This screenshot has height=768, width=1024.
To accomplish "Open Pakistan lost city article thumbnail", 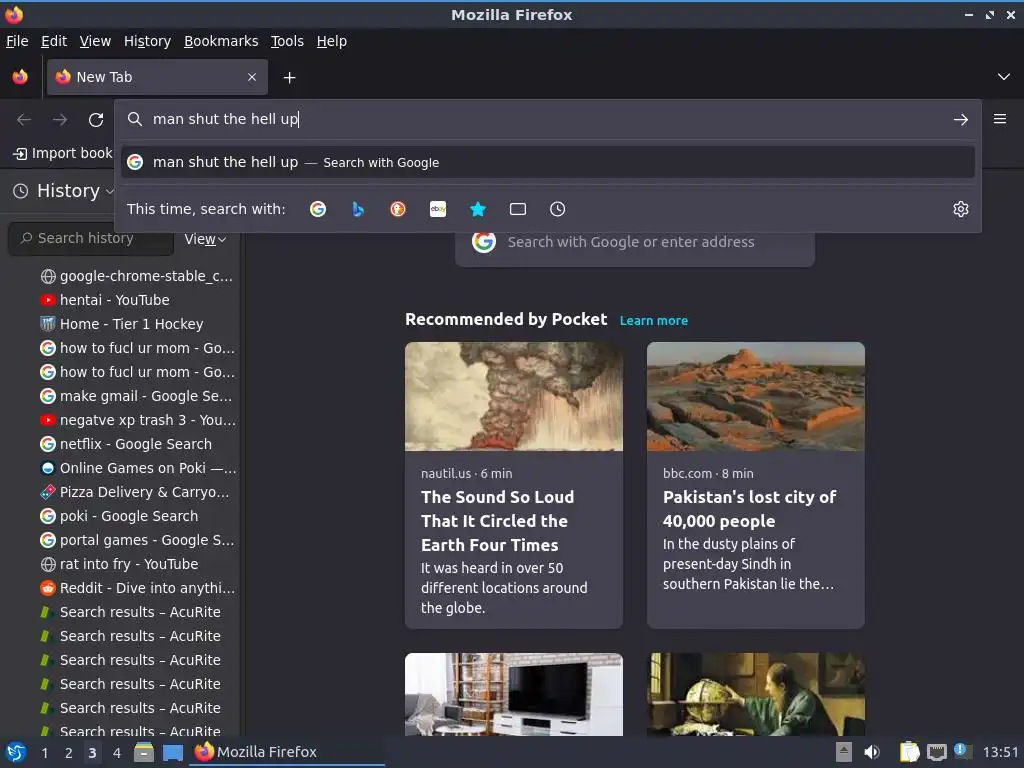I will tap(756, 396).
